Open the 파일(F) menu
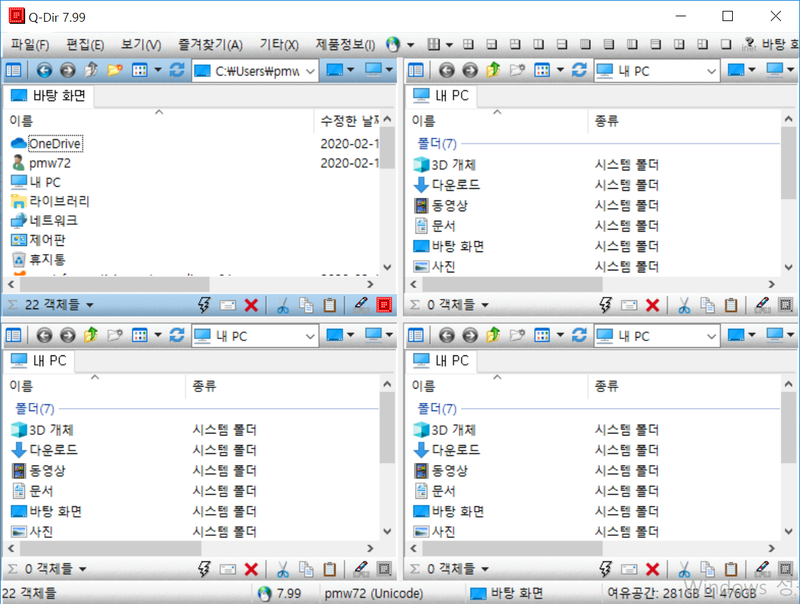 [x=30, y=45]
